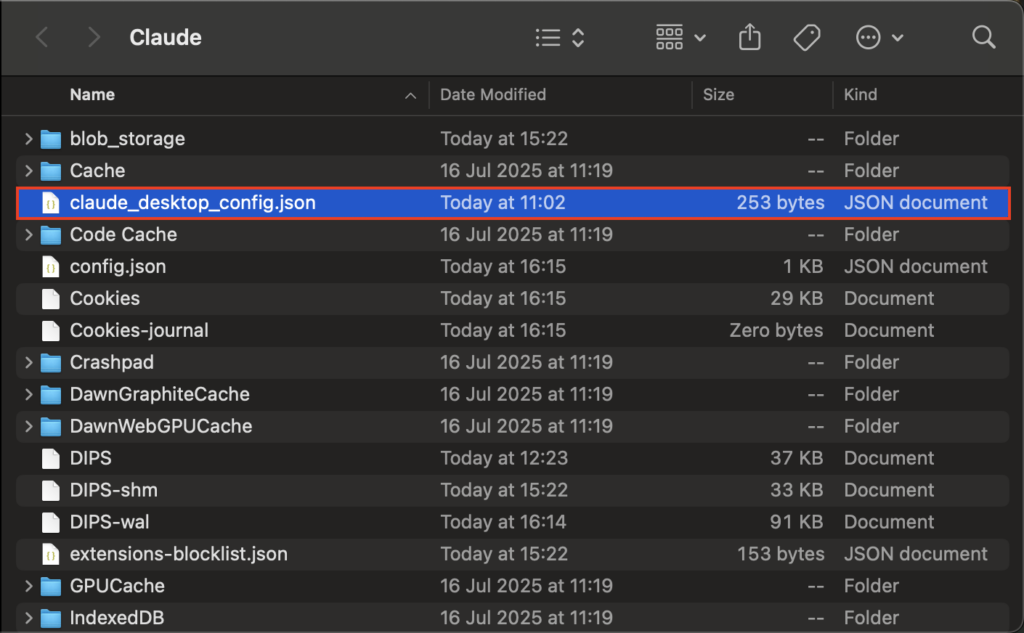Click the Cookies-journal document icon
This screenshot has width=1024, height=633.
(50, 331)
